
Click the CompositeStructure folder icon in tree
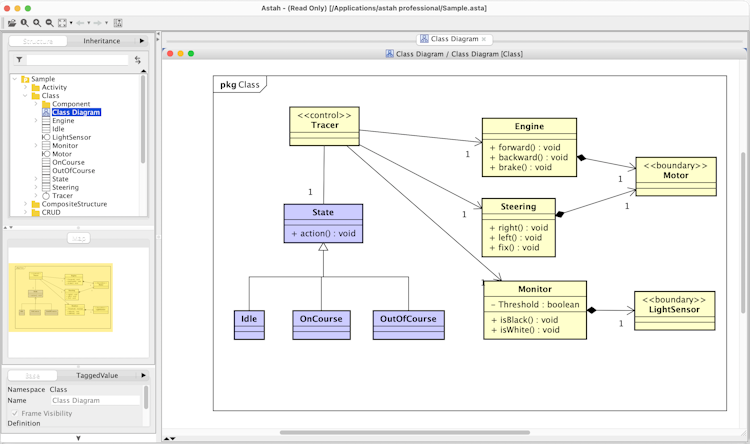click(x=36, y=204)
